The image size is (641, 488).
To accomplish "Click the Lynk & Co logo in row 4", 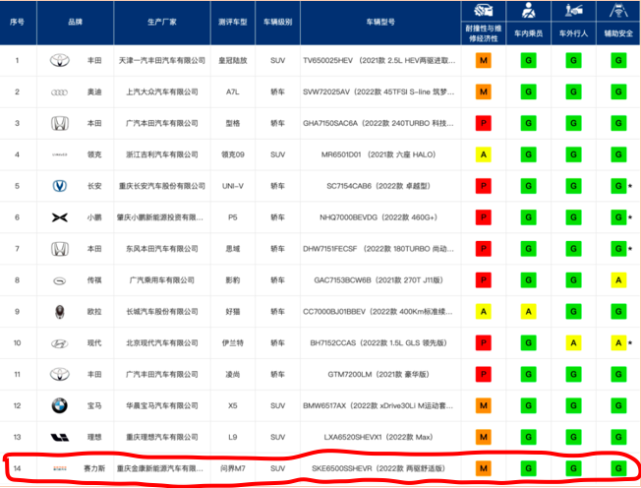I will click(x=60, y=155).
